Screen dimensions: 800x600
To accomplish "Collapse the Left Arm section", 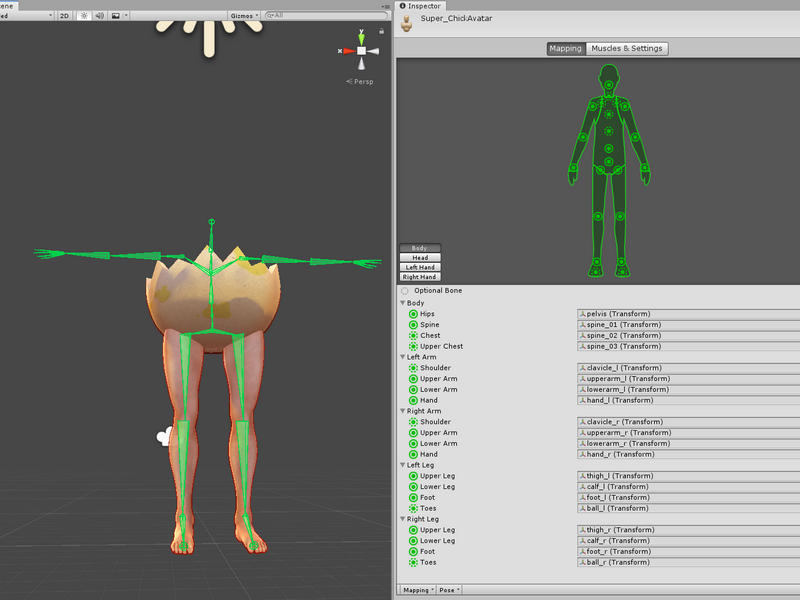I will tap(403, 357).
